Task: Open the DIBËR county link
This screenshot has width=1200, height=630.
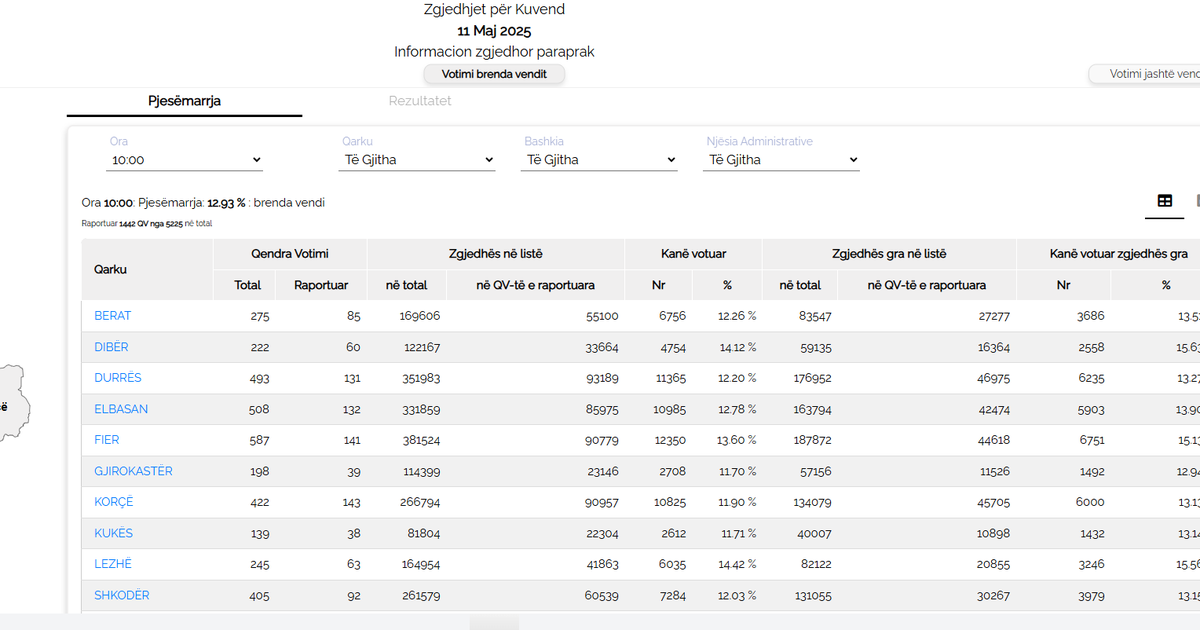Action: pyautogui.click(x=111, y=347)
